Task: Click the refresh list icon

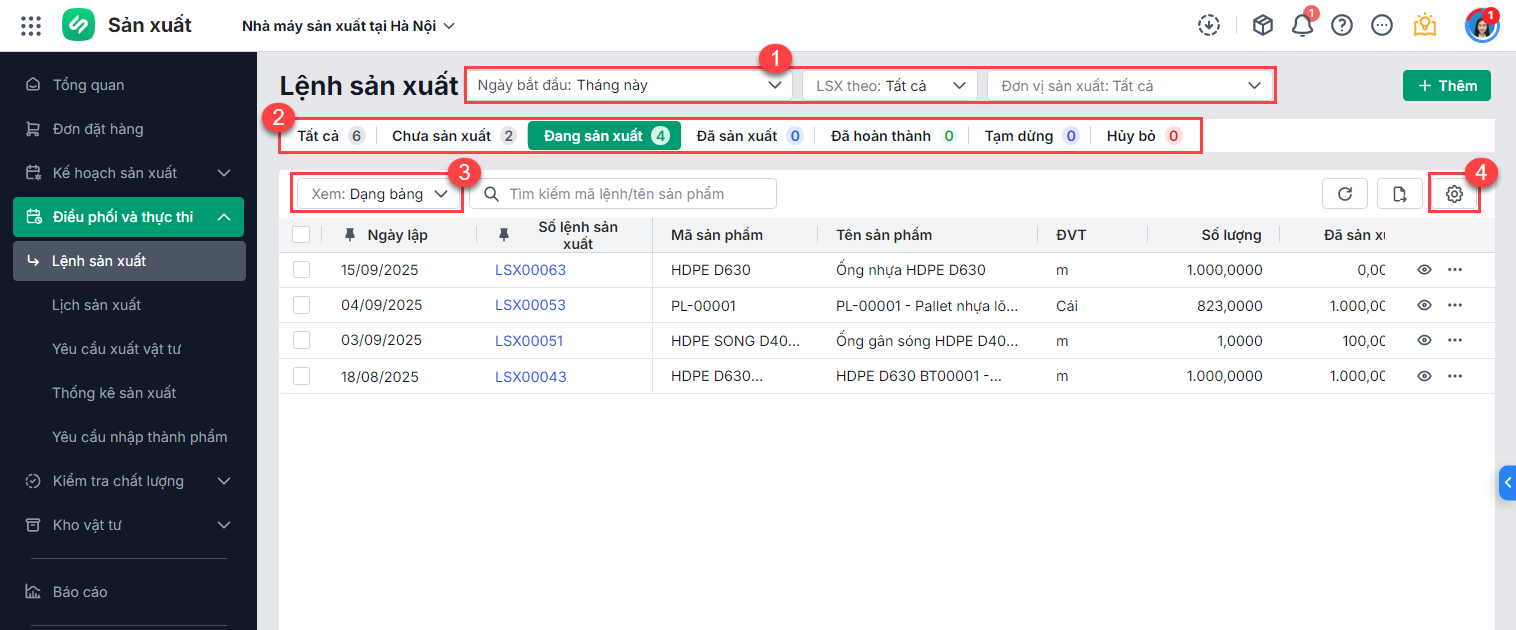Action: pos(1345,194)
